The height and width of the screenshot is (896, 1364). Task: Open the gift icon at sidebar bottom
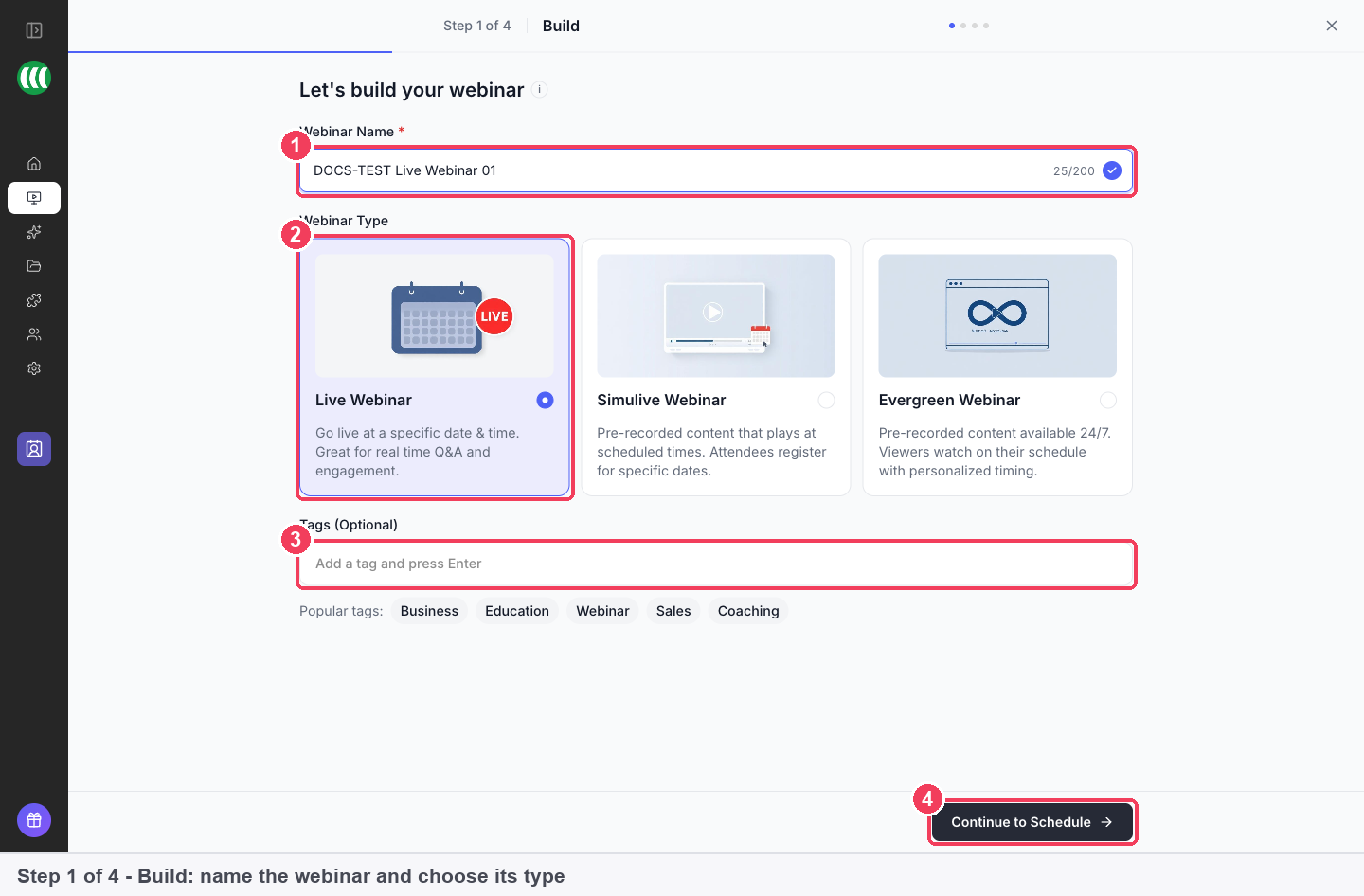click(34, 820)
